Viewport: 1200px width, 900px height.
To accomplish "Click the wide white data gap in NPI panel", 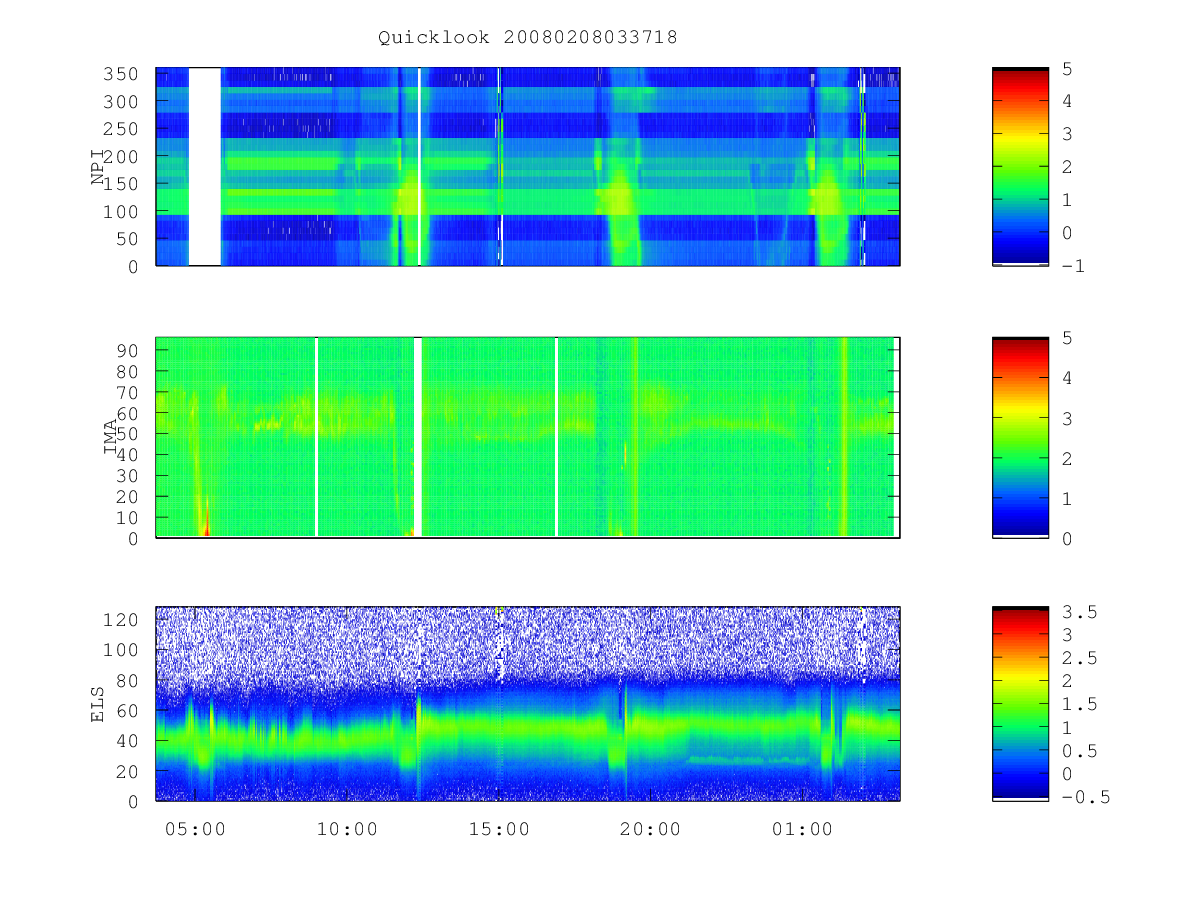I will point(205,166).
